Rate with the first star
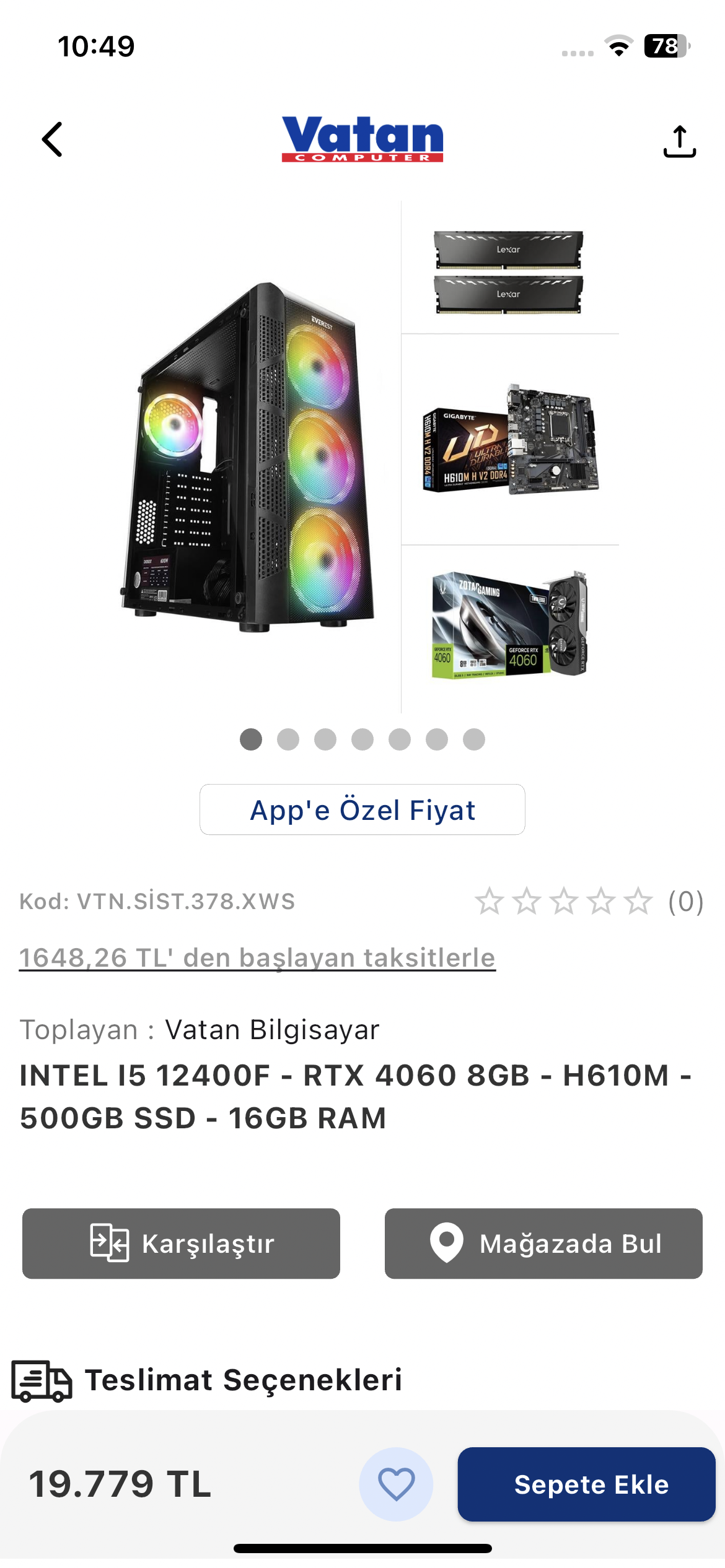 489,901
